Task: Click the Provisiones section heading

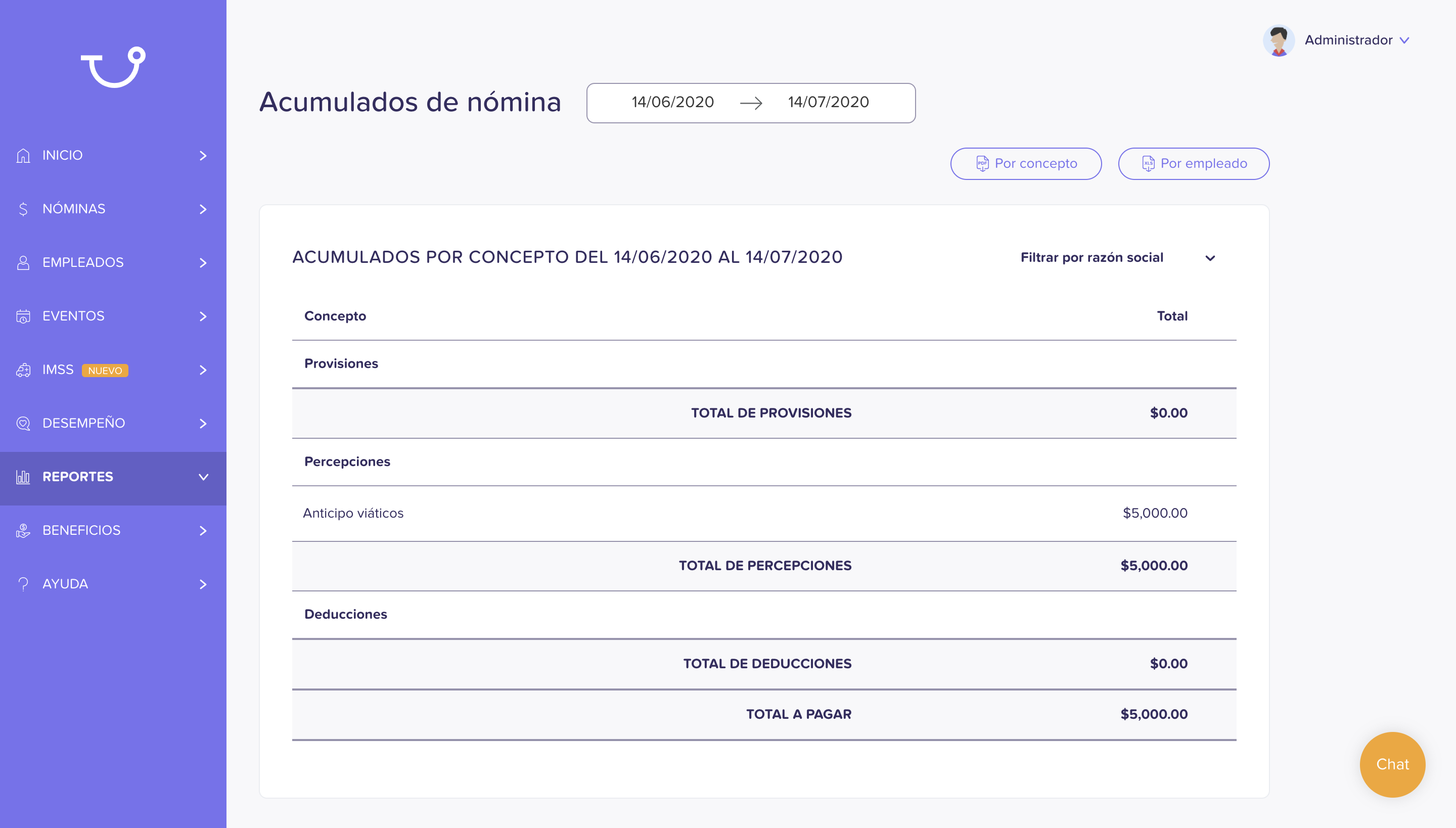Action: [x=341, y=363]
